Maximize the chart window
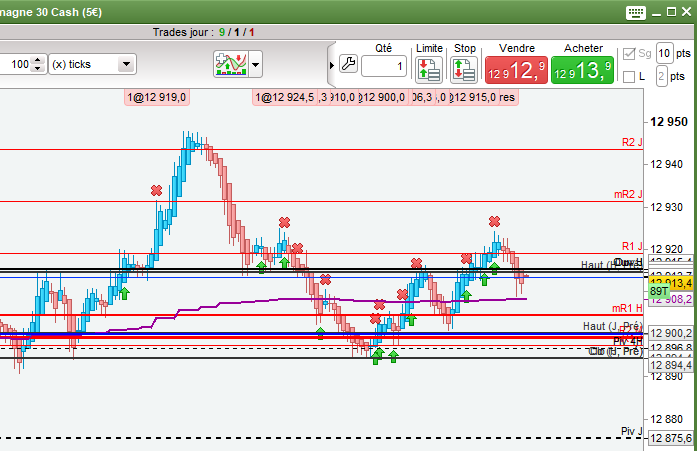This screenshot has height=451, width=697. pyautogui.click(x=671, y=12)
